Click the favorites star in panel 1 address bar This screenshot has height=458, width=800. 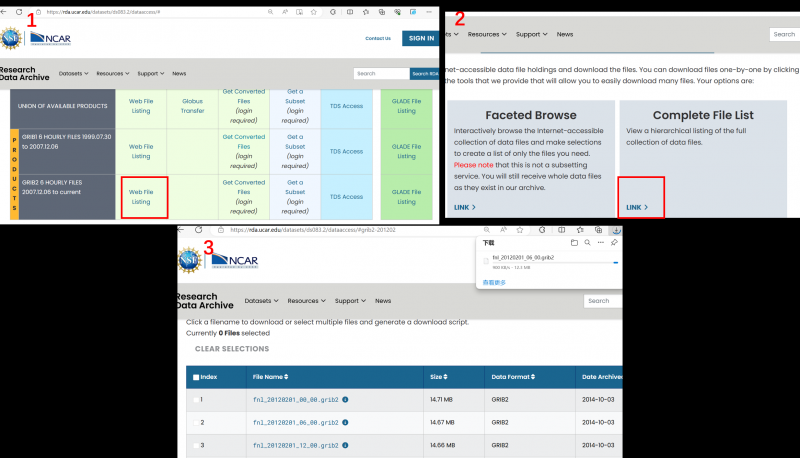(x=315, y=11)
